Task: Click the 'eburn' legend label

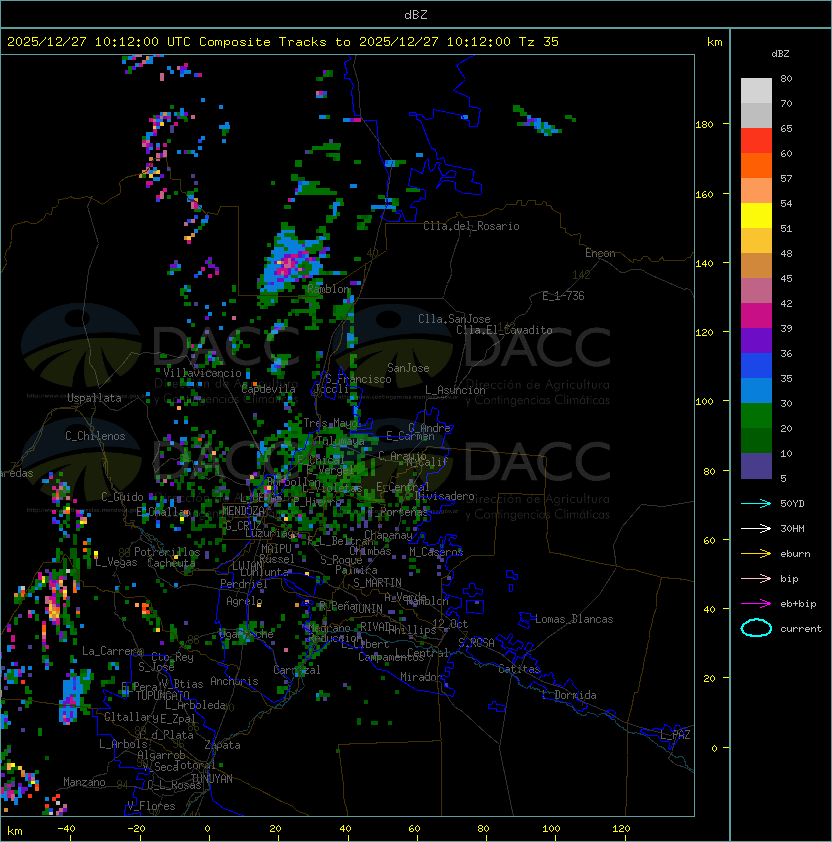Action: [x=795, y=553]
